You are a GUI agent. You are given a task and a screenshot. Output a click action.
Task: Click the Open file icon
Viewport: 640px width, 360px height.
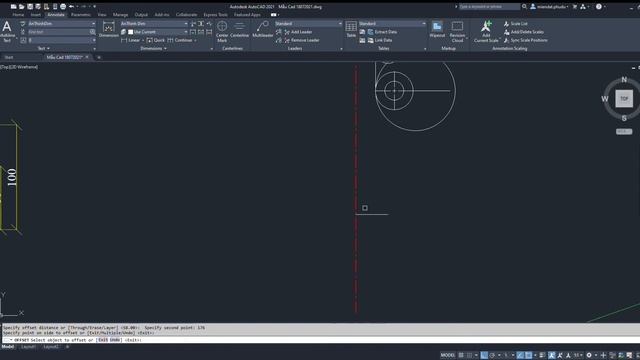tap(22, 7)
